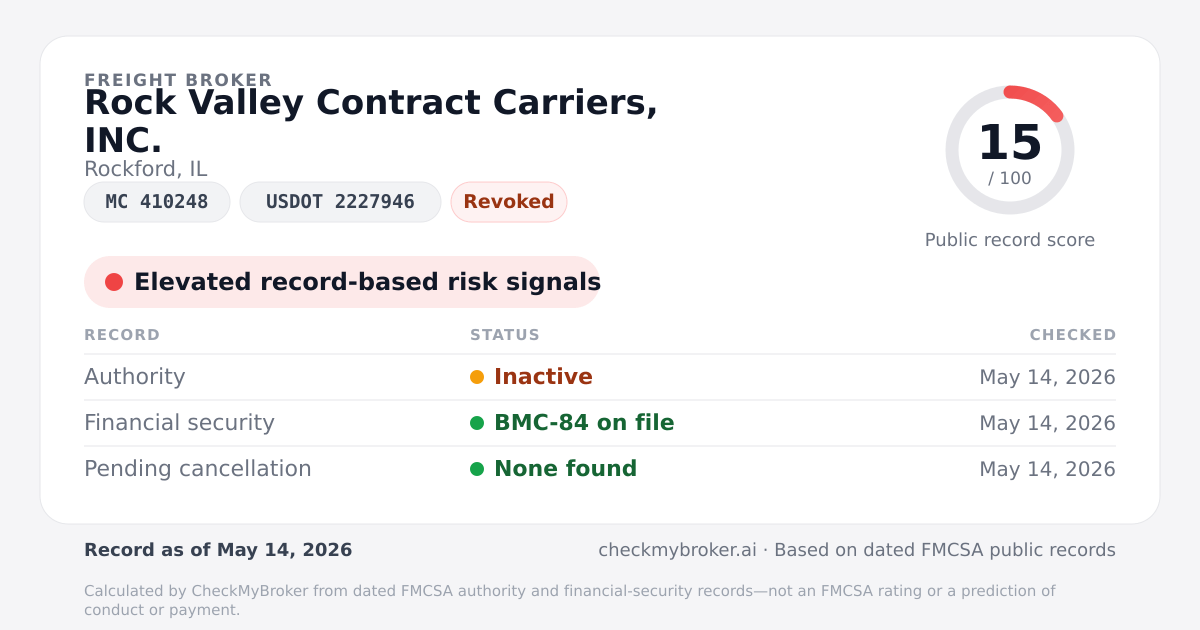Screen dimensions: 1200x630
Task: Click the CHECKED column header
Action: tap(1073, 335)
